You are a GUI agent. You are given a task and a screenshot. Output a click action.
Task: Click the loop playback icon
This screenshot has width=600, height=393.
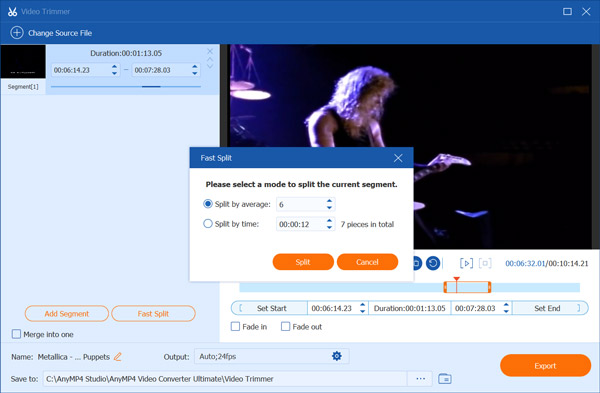[433, 263]
